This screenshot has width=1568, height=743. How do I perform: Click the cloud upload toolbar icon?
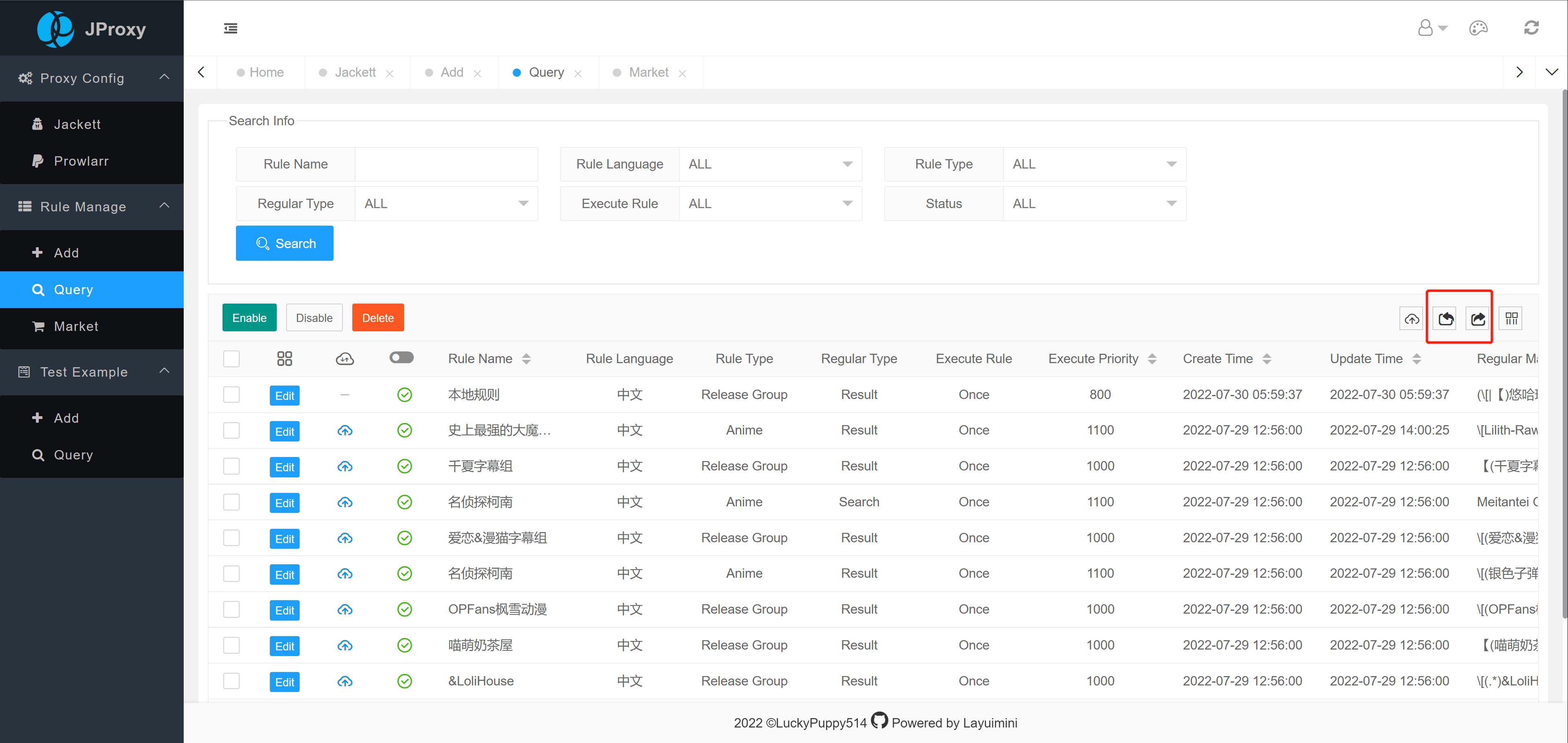[x=1411, y=318]
